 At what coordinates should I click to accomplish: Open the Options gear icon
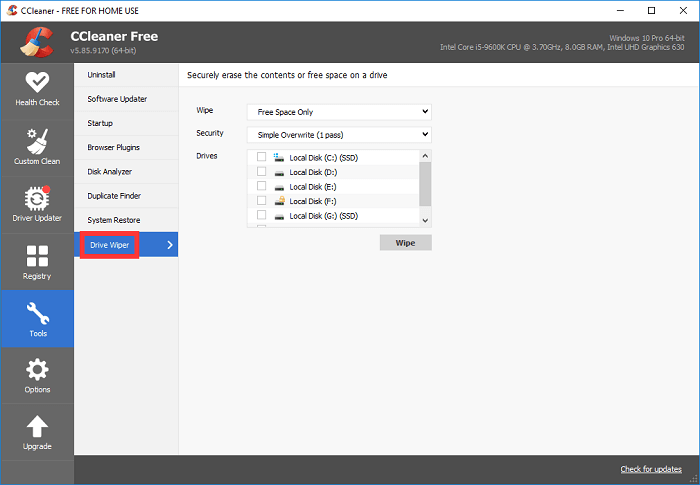coord(36,370)
